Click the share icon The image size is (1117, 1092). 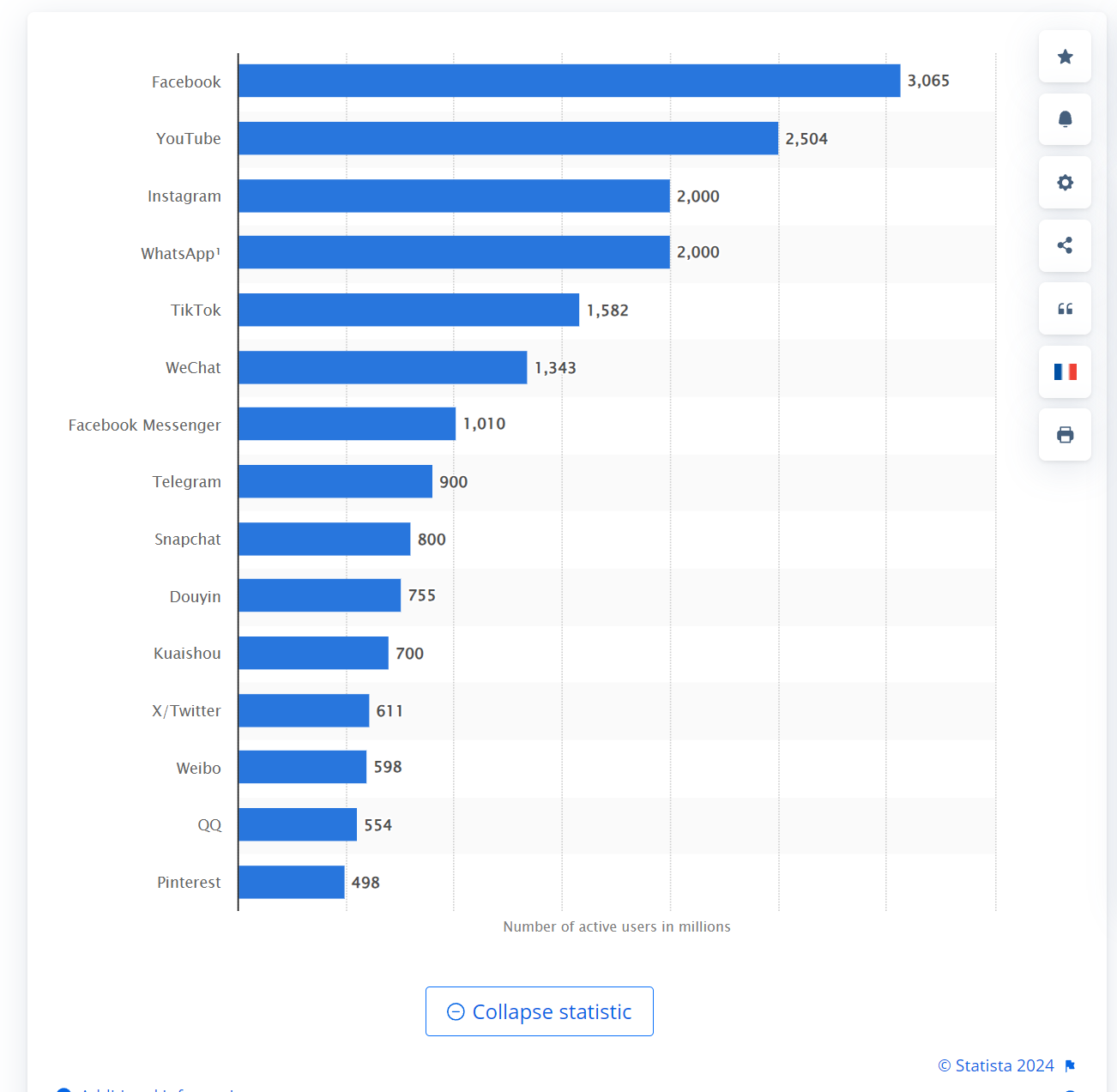[x=1065, y=245]
